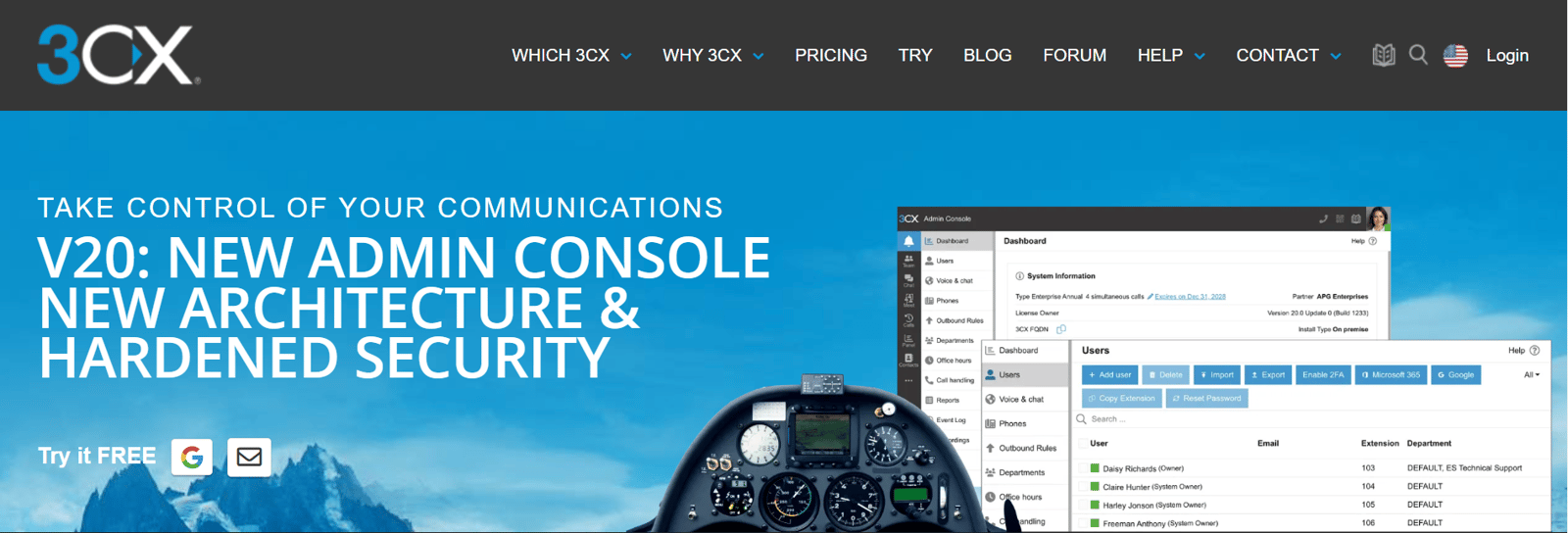The width and height of the screenshot is (1568, 533).
Task: Click the phone icon in Admin Console top bar
Action: (x=1323, y=218)
